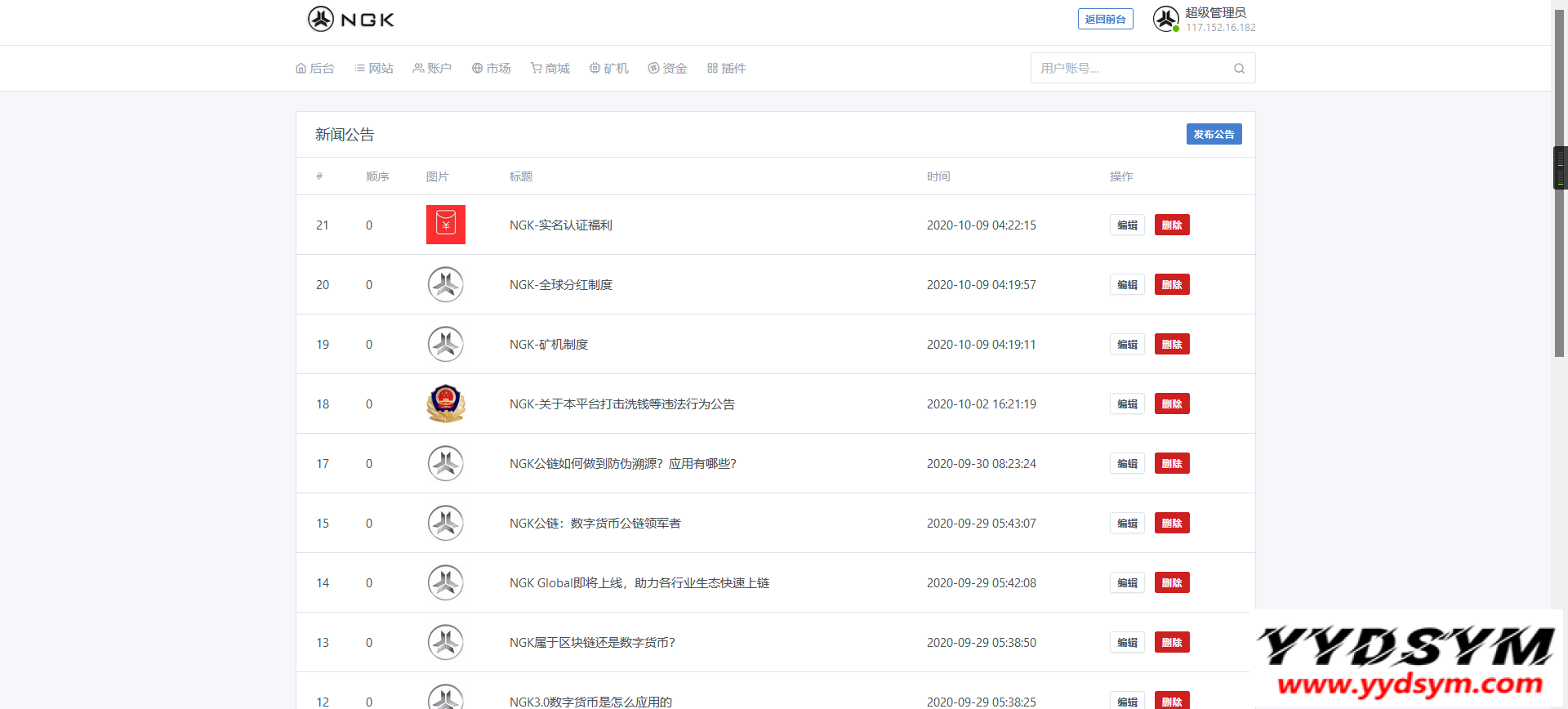Click the 发布公告 publish button
Screen dimensions: 1568x709
(x=1214, y=134)
